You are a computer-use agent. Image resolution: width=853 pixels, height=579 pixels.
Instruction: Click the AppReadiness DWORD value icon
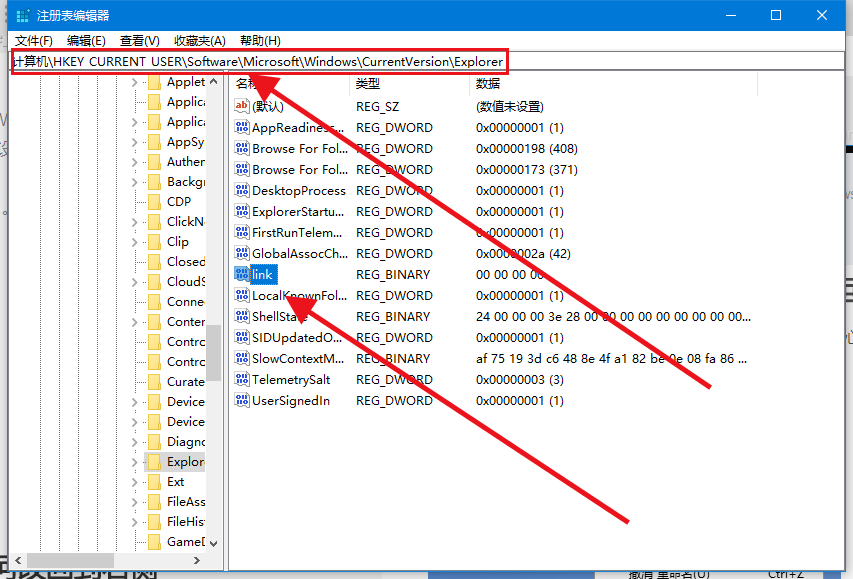point(242,127)
